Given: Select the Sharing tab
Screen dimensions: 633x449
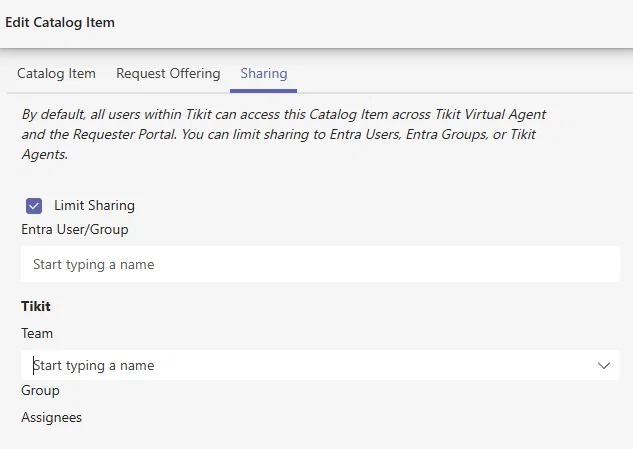Looking at the screenshot, I should coord(264,73).
